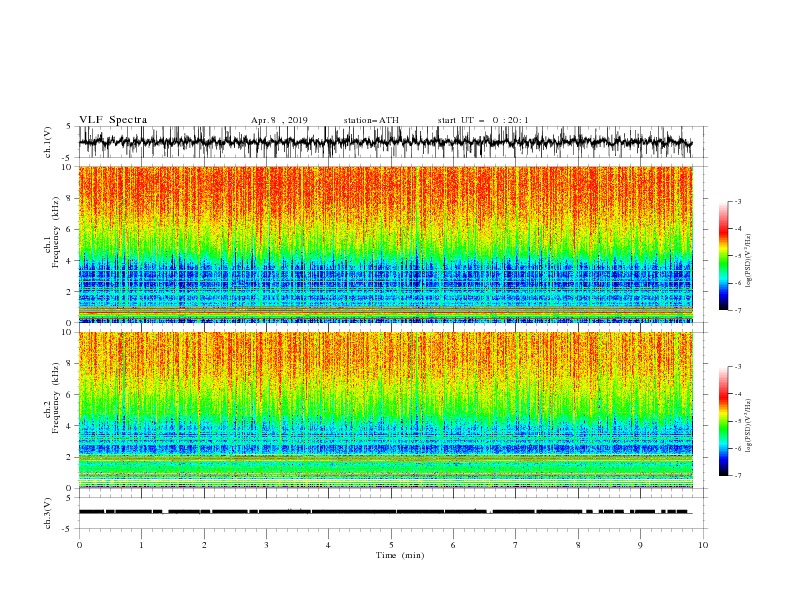
Task: Click tick label "10" on the Time axis
Action: click(x=703, y=545)
